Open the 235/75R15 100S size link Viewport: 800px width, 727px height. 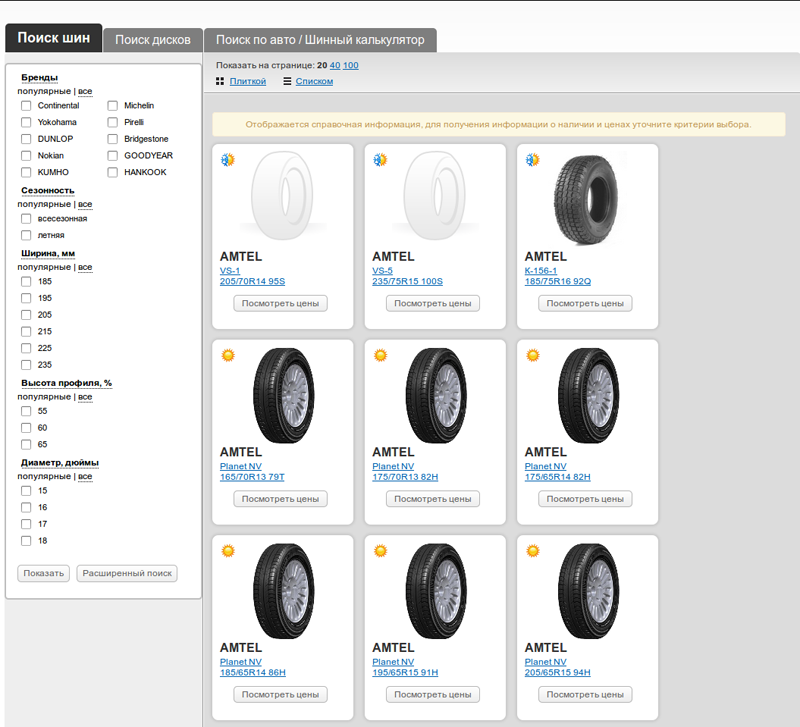pos(407,281)
